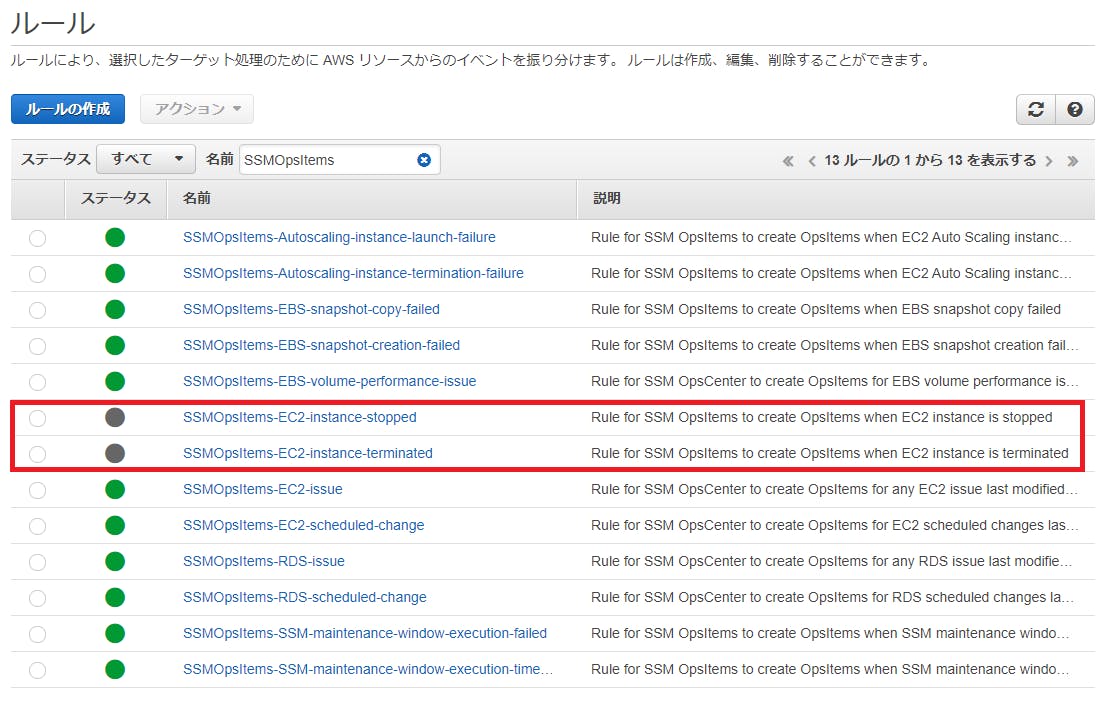Click green status dot for SSMOpsItems-EBS-volume-performance-issue
The image size is (1099, 702).
(x=115, y=381)
